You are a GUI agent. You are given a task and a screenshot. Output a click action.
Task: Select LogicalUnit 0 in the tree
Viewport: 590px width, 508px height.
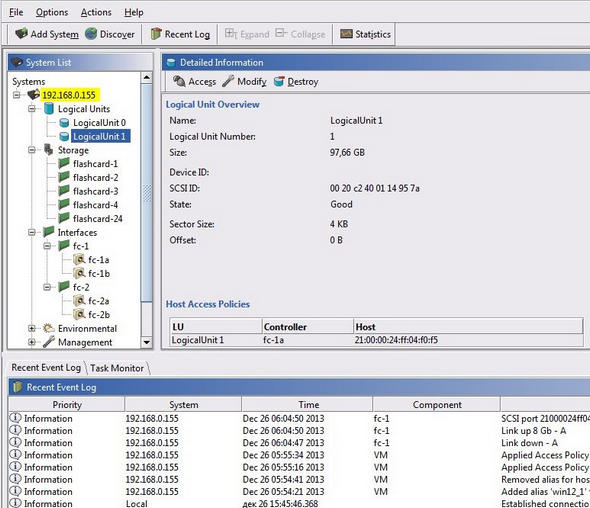99,123
